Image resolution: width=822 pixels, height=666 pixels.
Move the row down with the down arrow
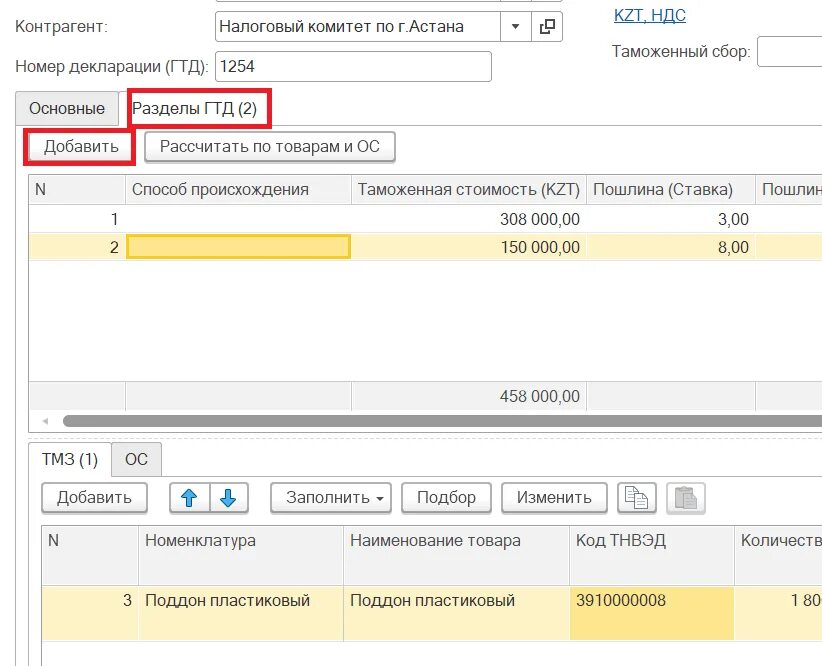pos(229,498)
